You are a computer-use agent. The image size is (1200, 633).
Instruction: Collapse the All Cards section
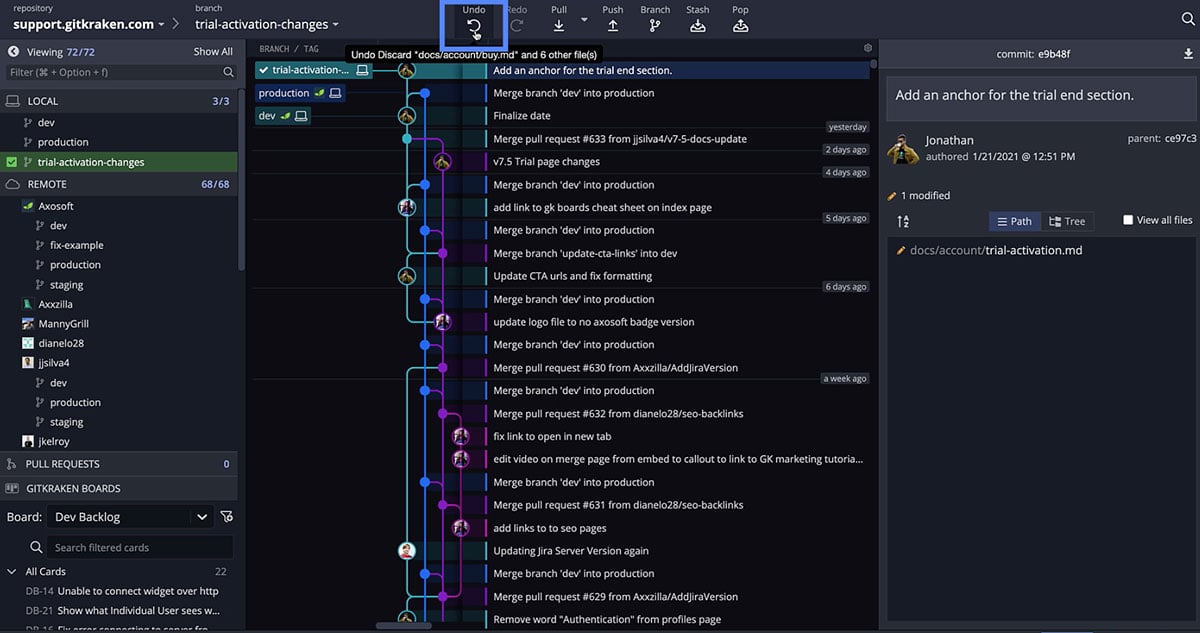click(x=12, y=572)
